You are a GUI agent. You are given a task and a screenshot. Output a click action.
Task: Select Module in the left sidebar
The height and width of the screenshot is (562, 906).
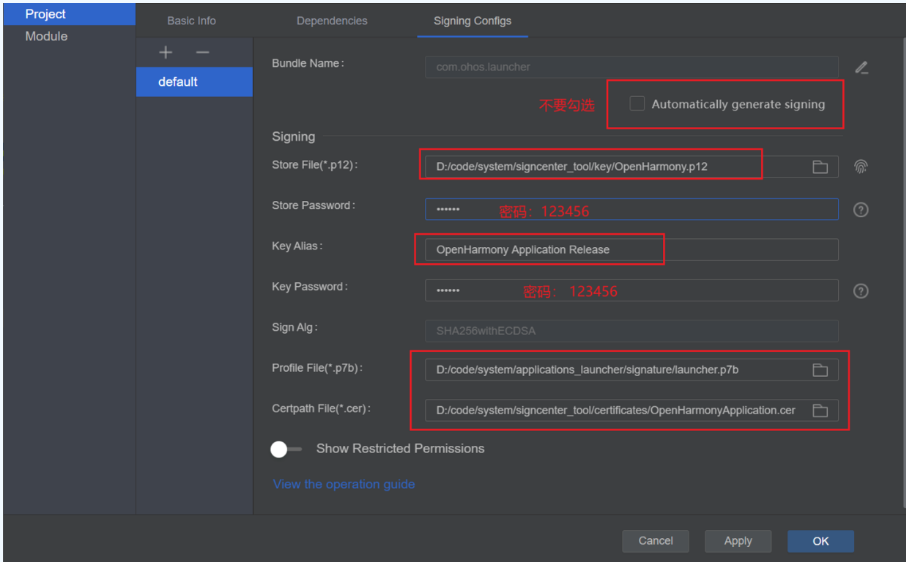coord(47,36)
